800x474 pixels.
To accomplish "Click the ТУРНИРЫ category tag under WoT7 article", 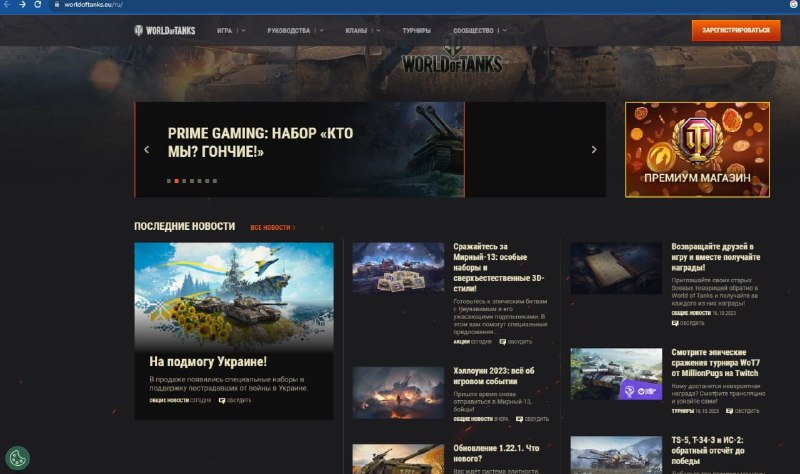I will click(x=683, y=411).
